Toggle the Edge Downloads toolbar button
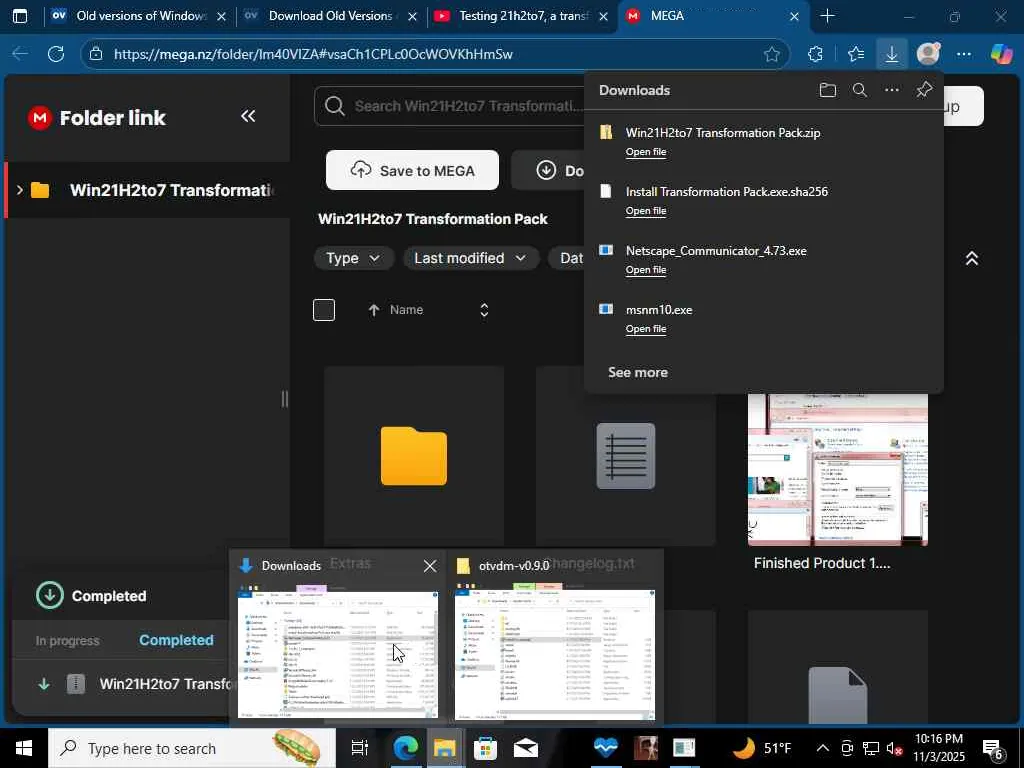 point(891,54)
